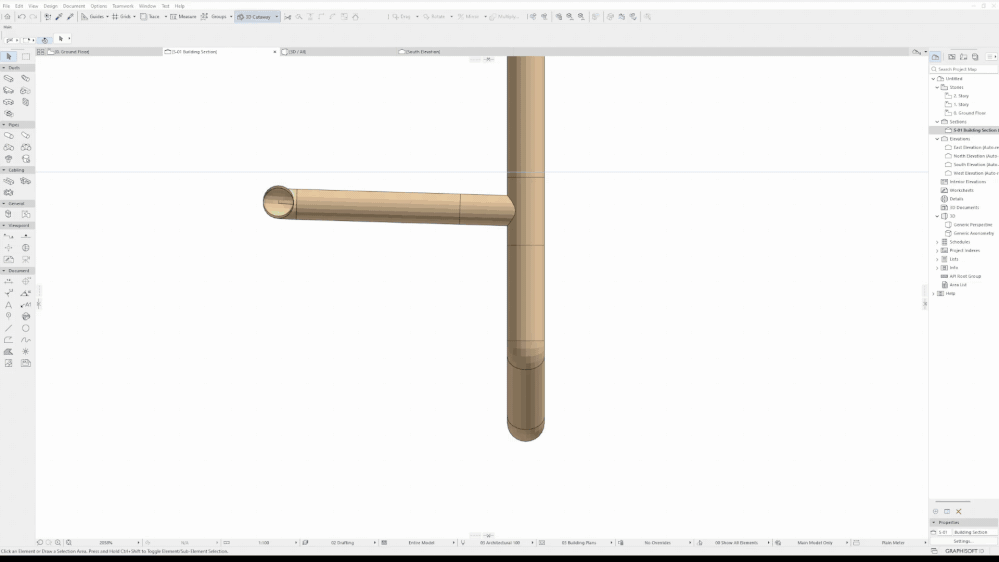Open the Trace dropdown arrow
The height and width of the screenshot is (562, 999).
point(166,17)
